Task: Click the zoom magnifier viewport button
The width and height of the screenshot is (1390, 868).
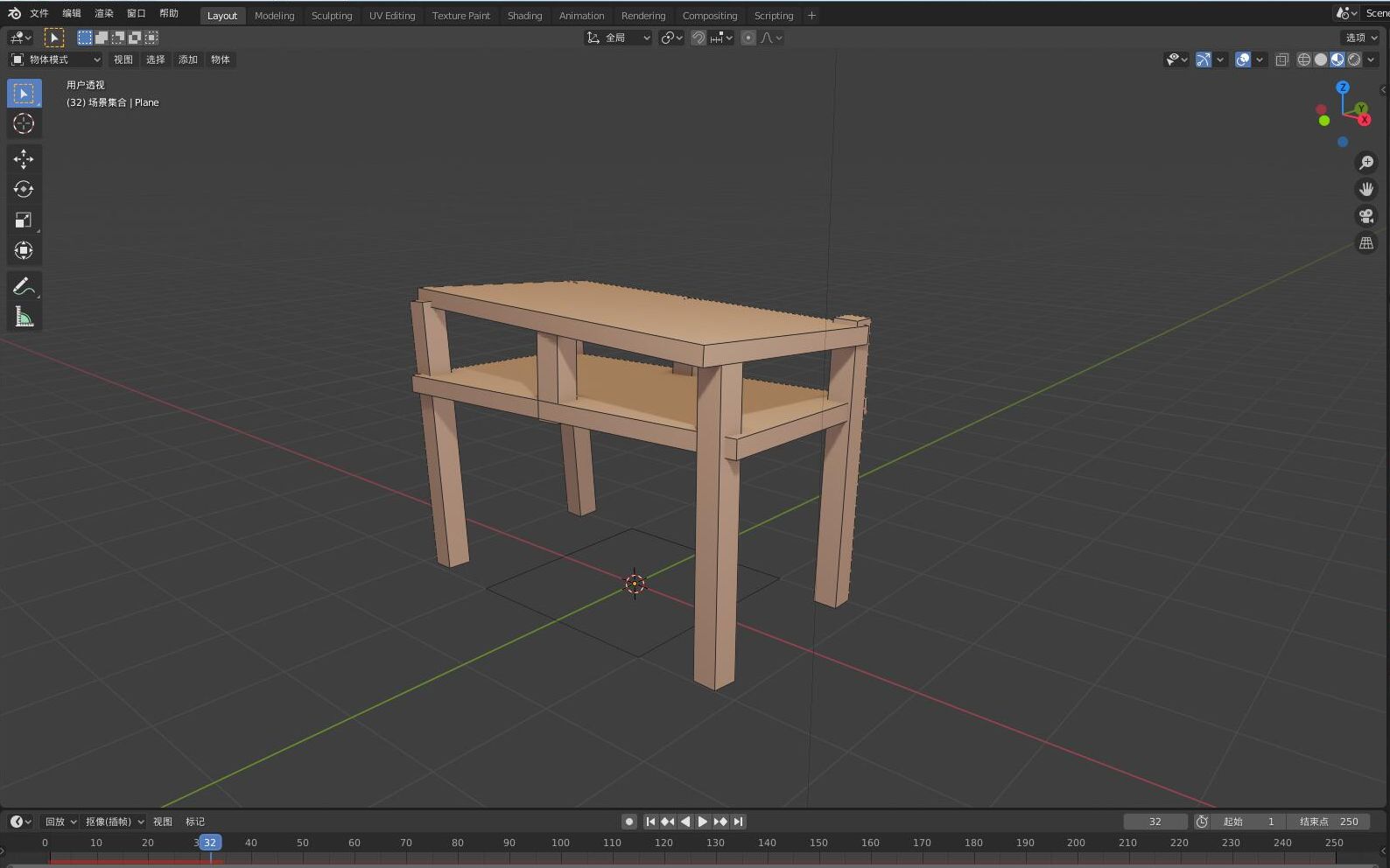Action: 1365,163
